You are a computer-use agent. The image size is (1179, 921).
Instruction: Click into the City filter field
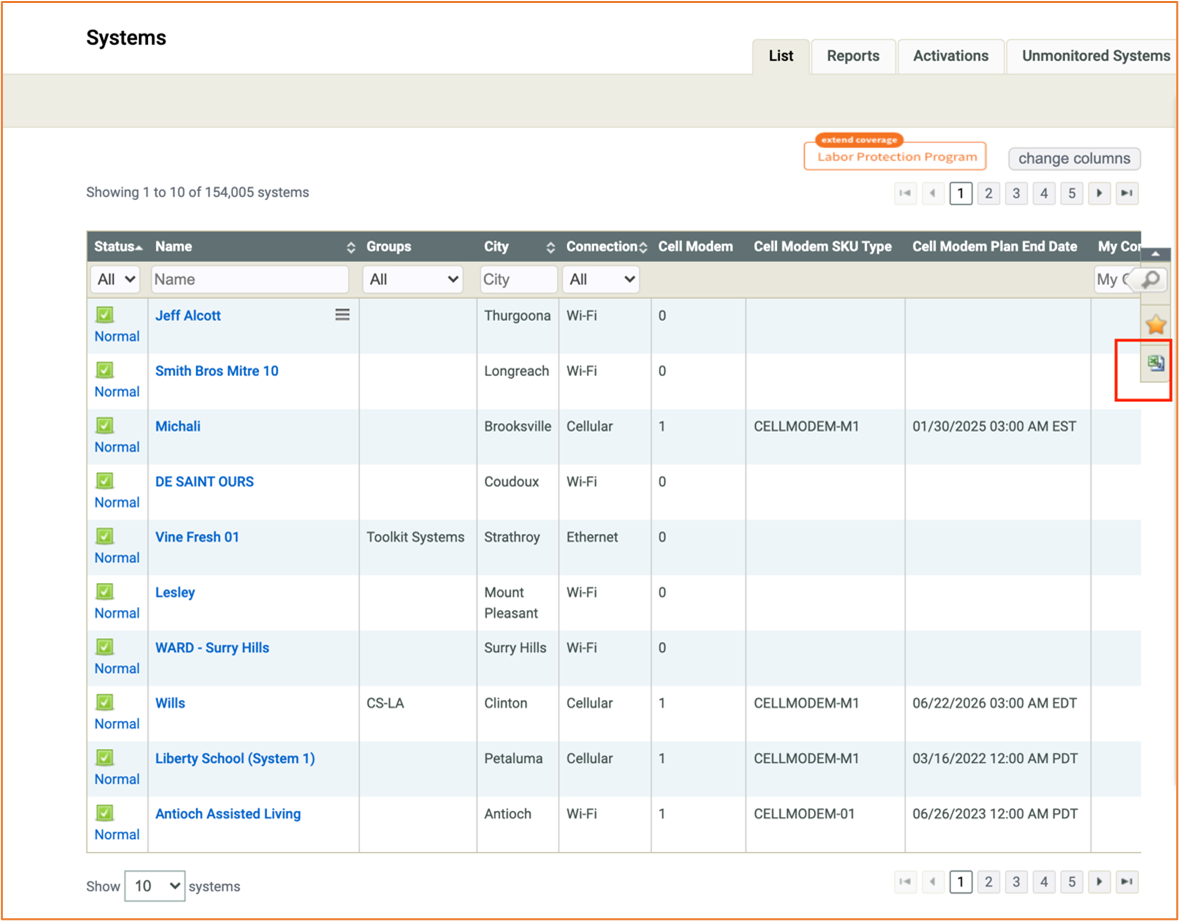click(519, 280)
